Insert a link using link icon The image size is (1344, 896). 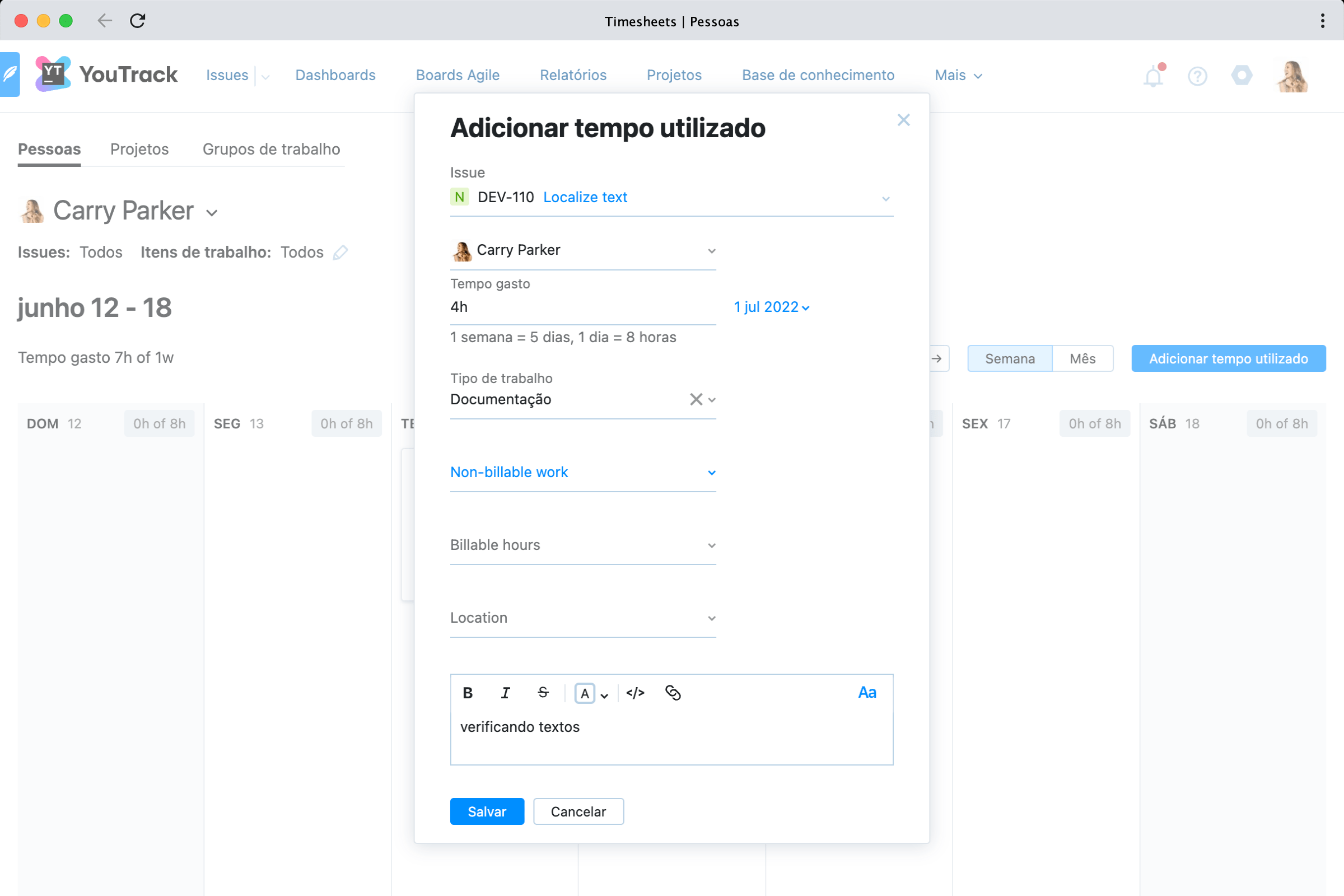[x=673, y=693]
